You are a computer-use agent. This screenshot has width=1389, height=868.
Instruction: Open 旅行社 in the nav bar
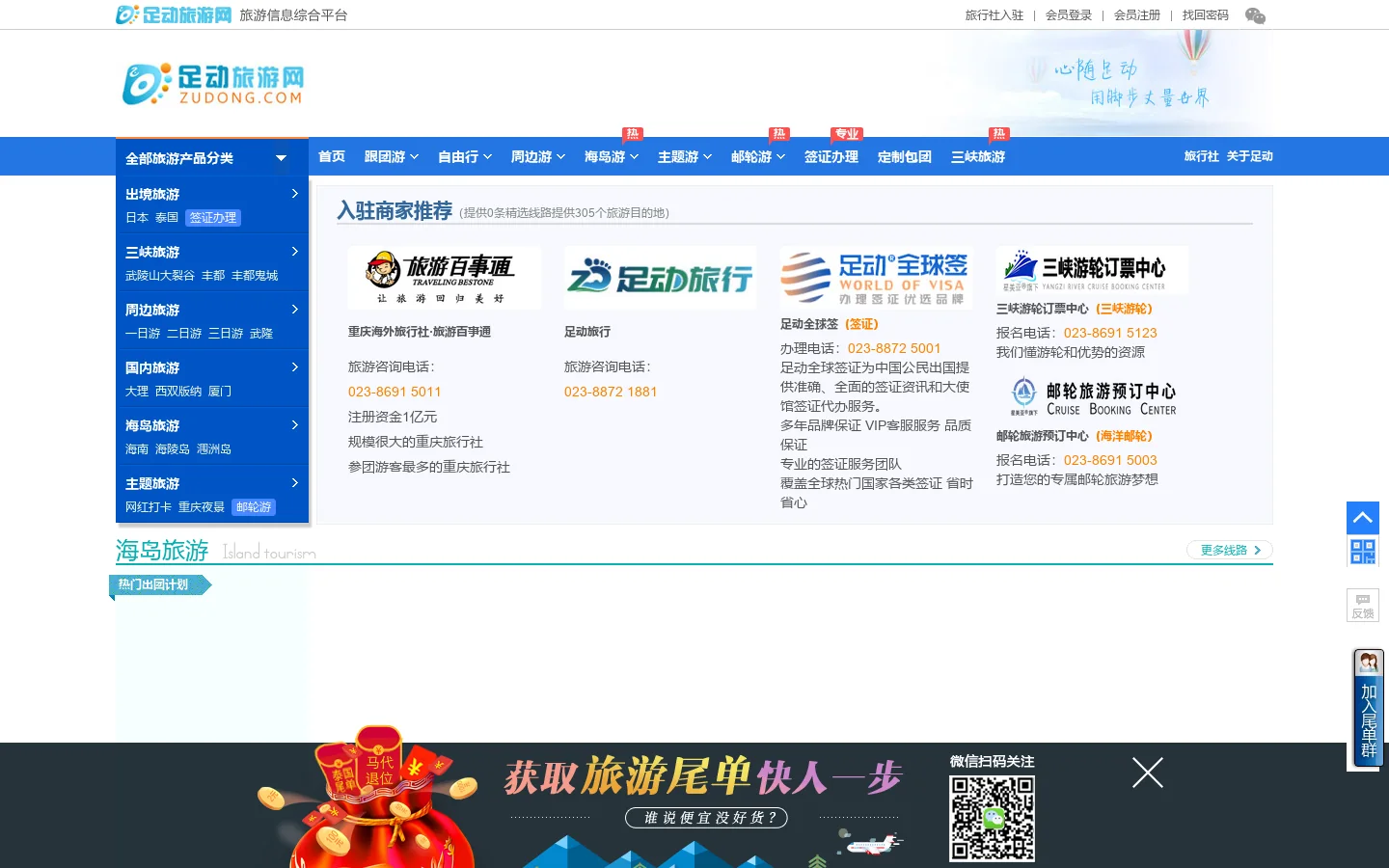[1202, 156]
